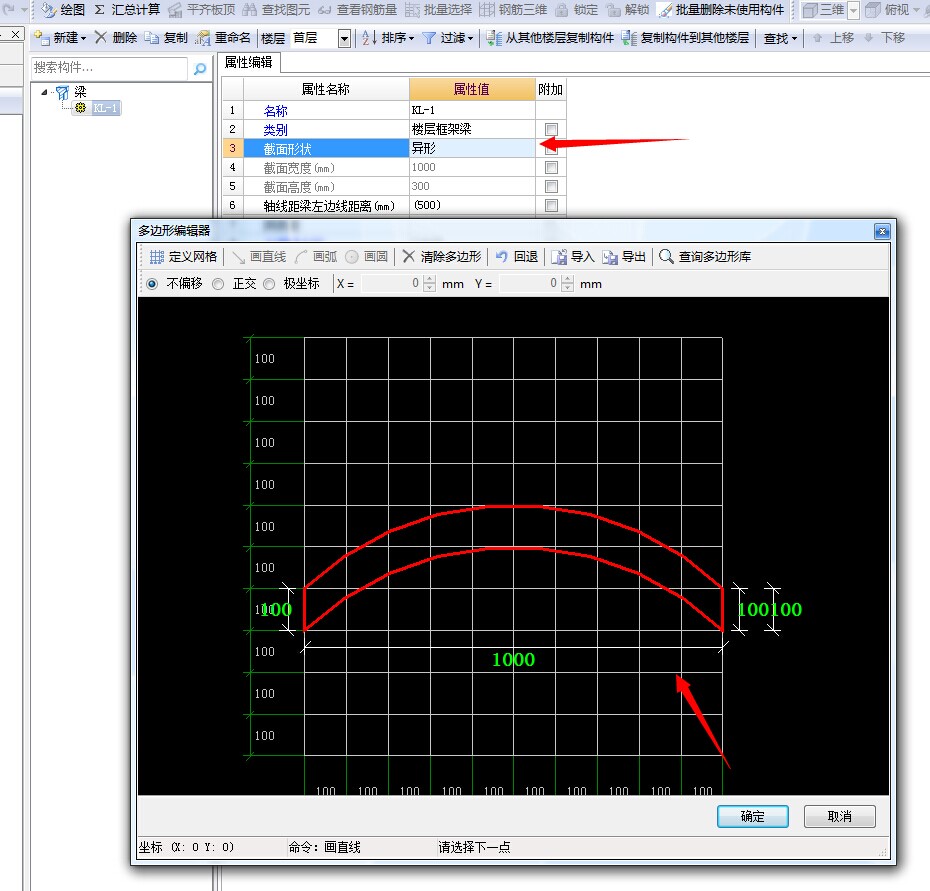Image resolution: width=930 pixels, height=891 pixels.
Task: Click 清除多边形 clear polygon
Action: click(x=442, y=257)
